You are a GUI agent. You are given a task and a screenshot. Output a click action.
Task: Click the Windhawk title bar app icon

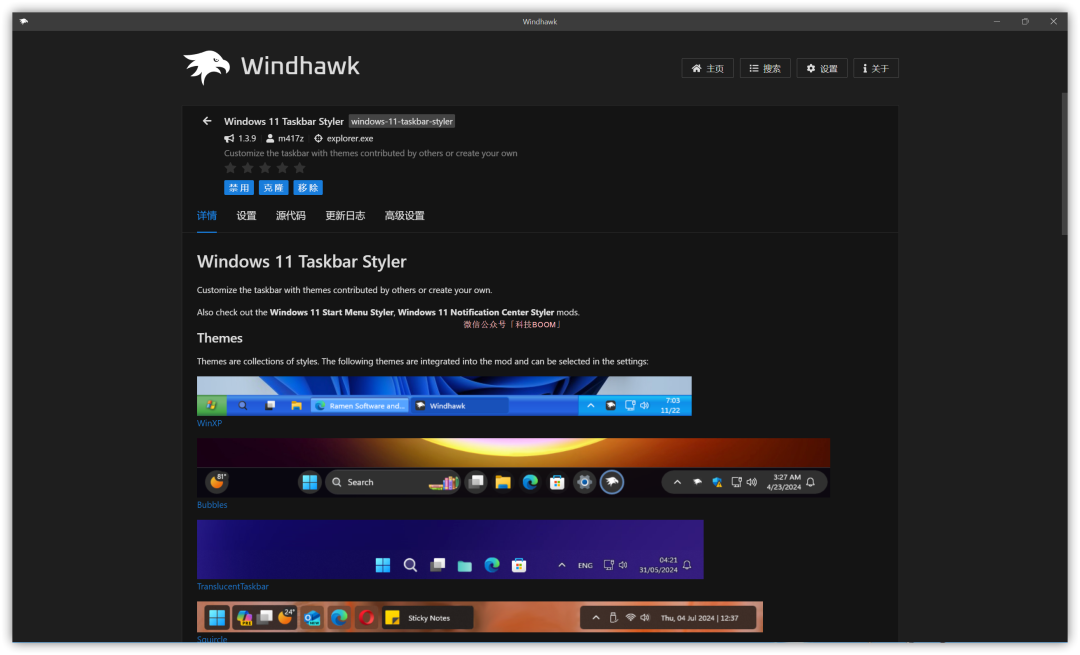click(24, 21)
